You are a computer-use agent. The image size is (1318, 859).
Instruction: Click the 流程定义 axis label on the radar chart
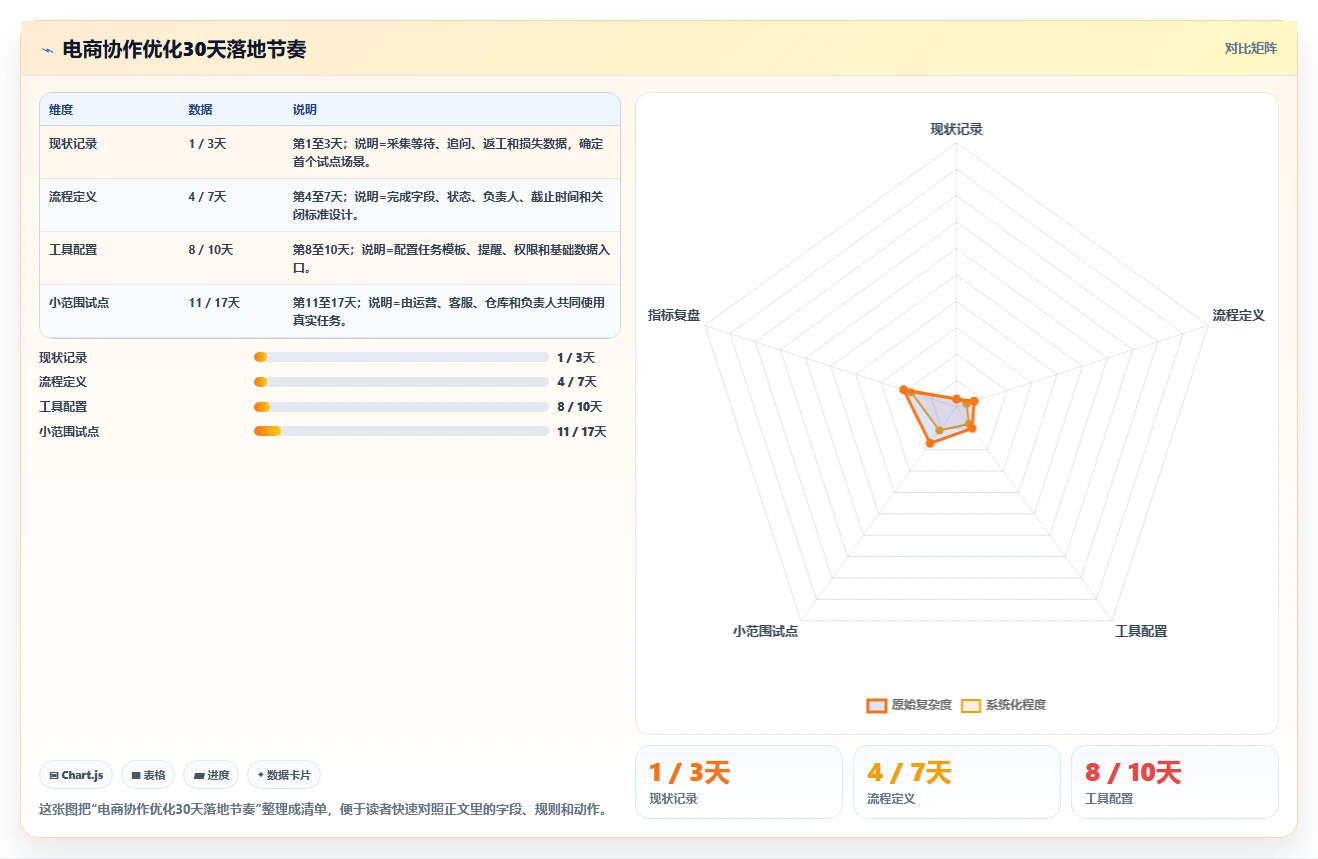(1239, 315)
